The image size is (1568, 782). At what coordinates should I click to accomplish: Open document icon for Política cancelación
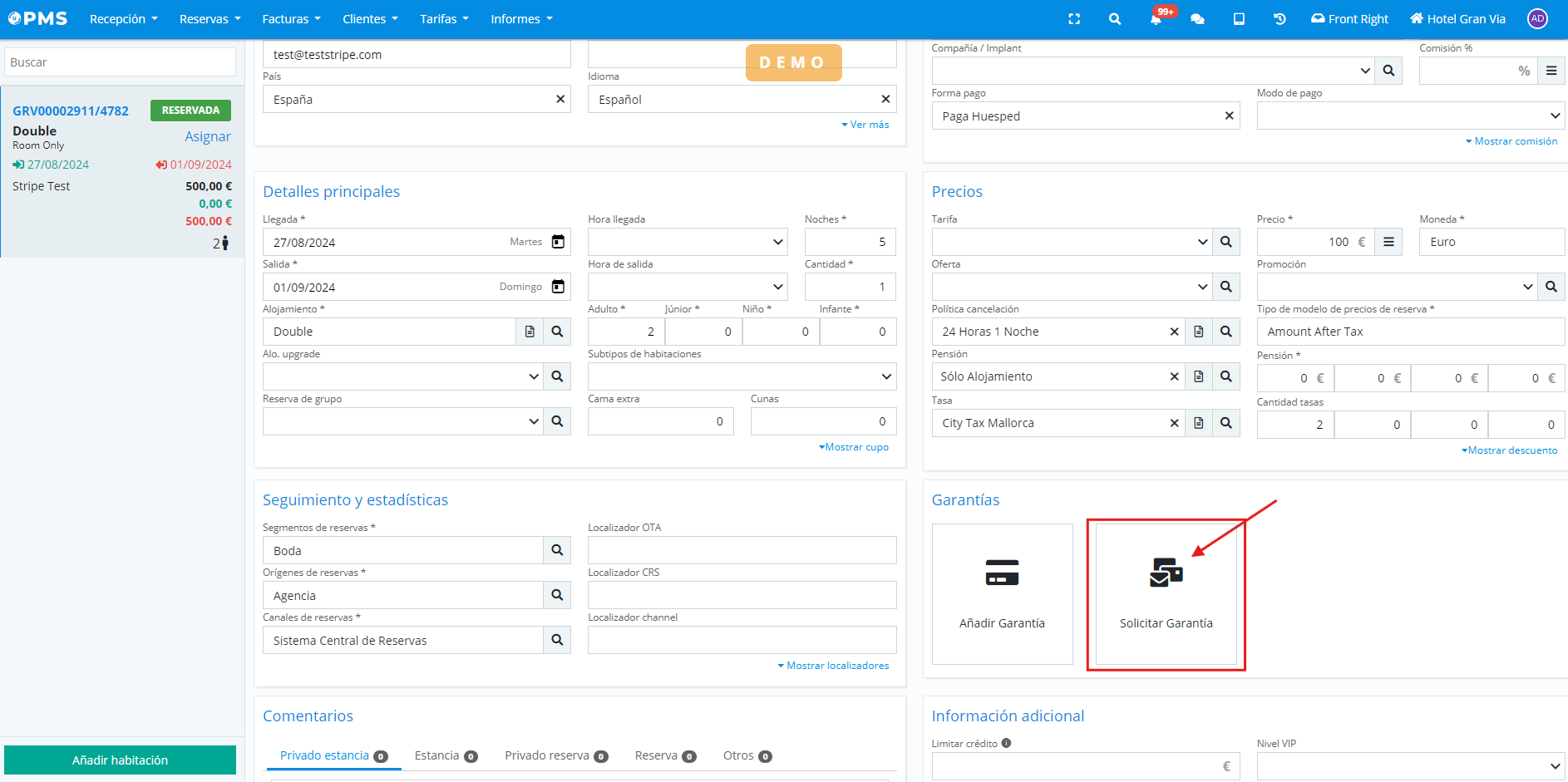(x=1198, y=332)
